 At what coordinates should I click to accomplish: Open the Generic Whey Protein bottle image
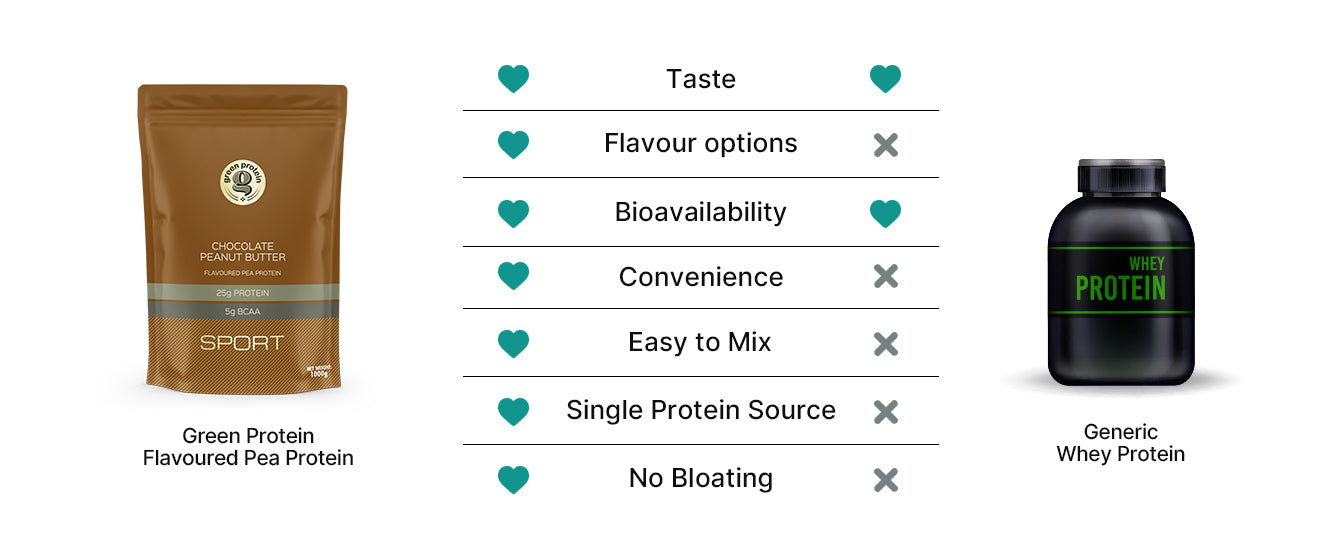click(x=1120, y=272)
